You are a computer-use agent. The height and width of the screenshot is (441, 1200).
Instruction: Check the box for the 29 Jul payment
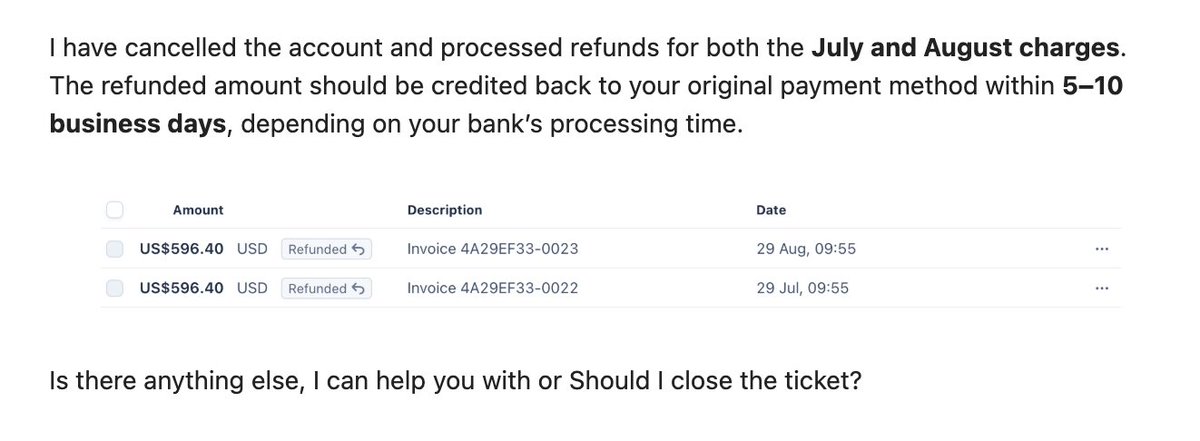coord(114,288)
